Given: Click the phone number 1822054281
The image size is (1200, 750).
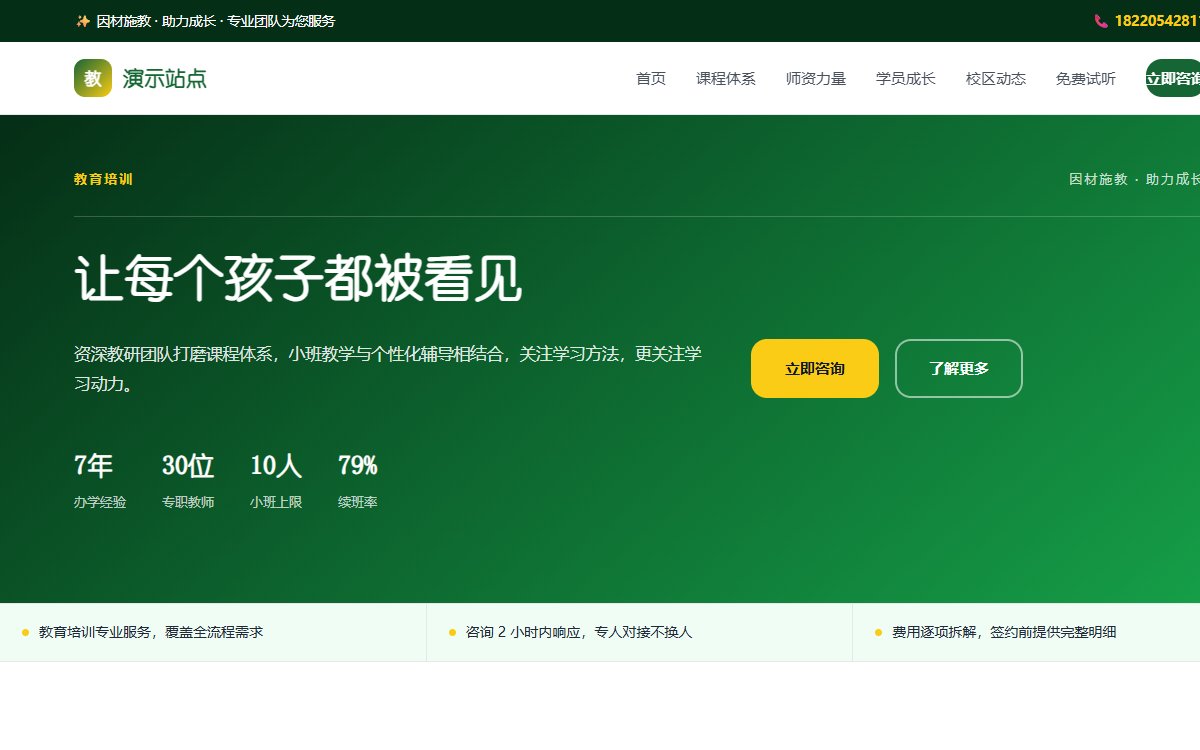Looking at the screenshot, I should (1157, 21).
